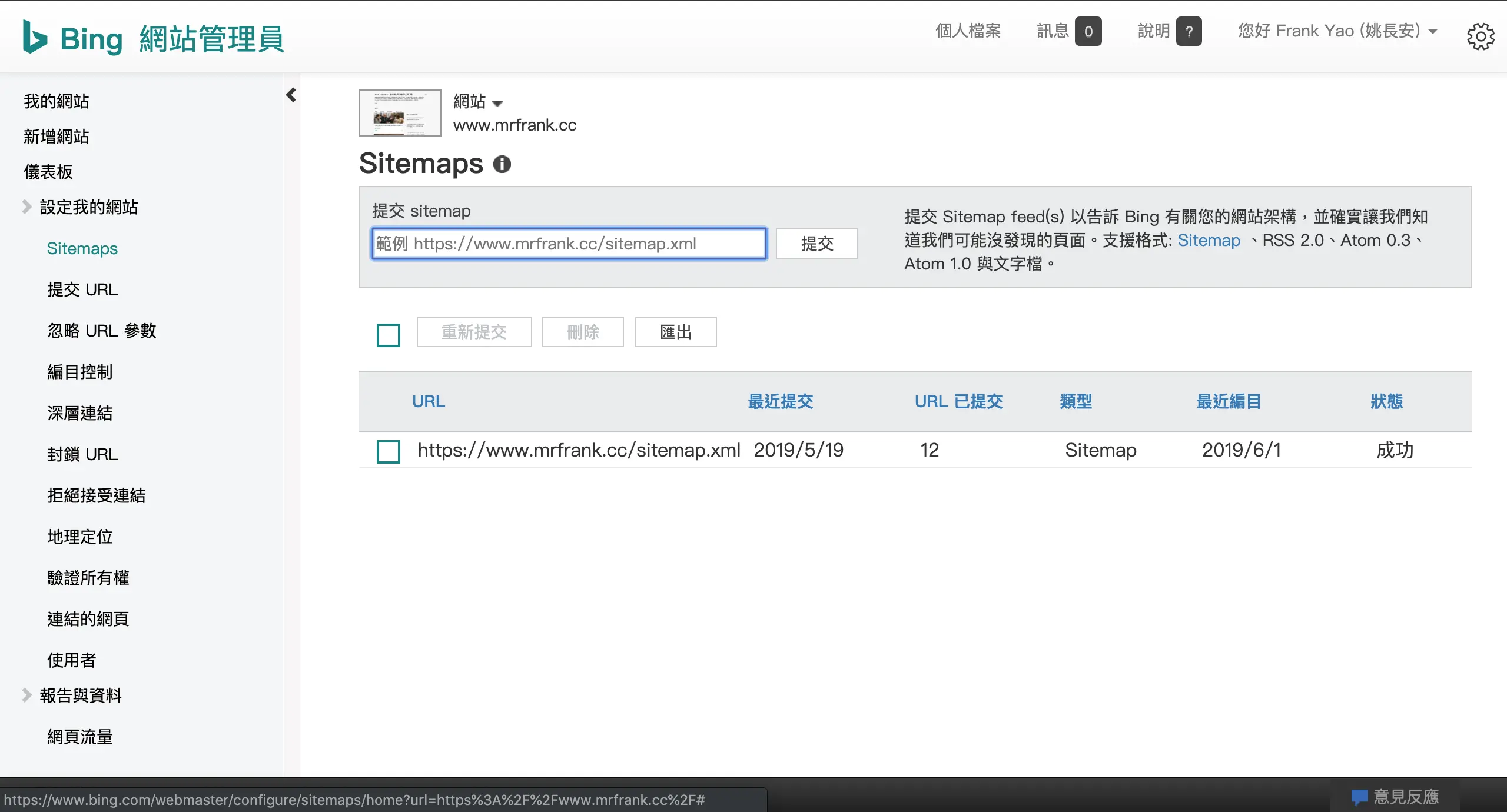Open the settings gear icon
The image size is (1507, 812).
(x=1481, y=36)
